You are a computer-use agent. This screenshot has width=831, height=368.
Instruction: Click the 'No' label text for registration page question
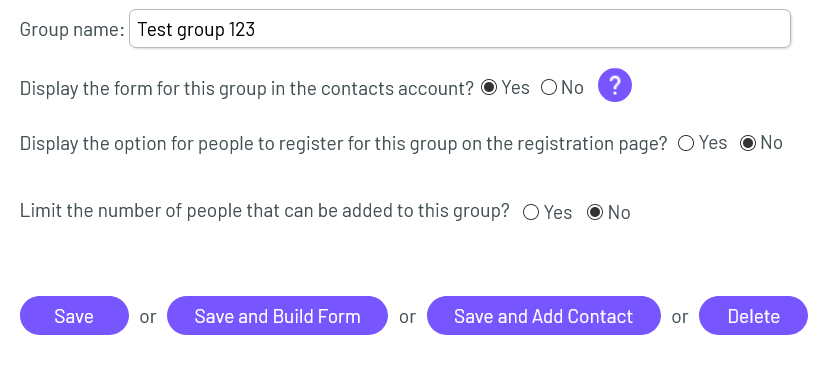pyautogui.click(x=772, y=143)
